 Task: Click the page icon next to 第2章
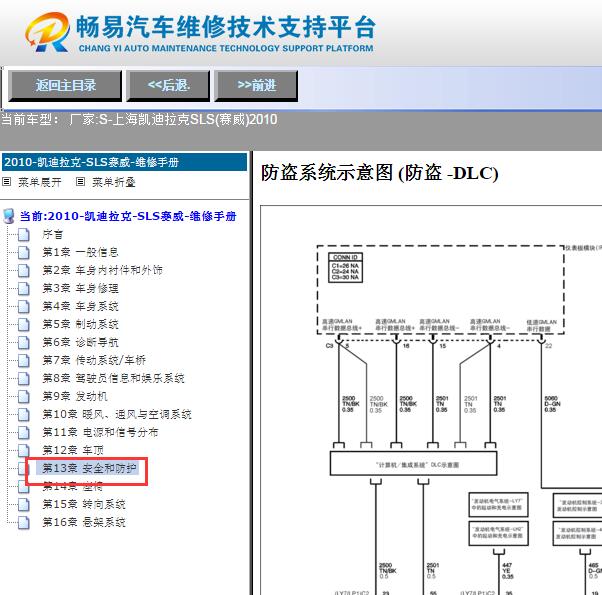(x=24, y=270)
